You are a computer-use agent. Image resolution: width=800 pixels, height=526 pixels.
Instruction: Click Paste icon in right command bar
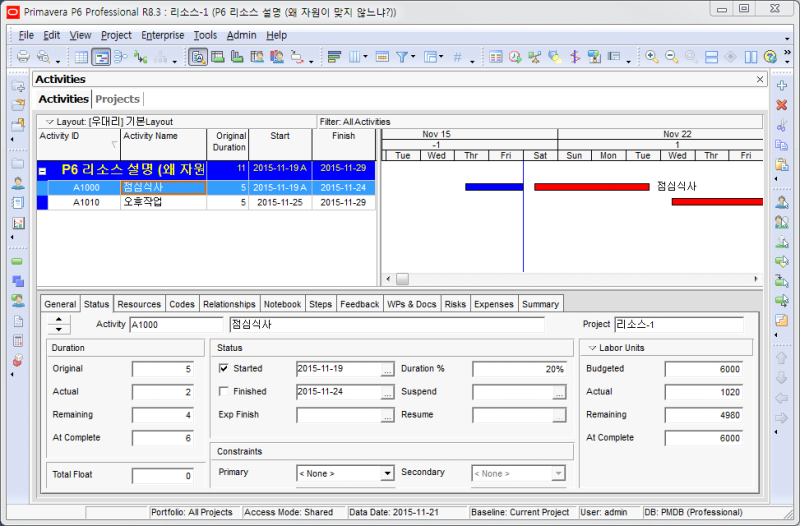(x=782, y=164)
